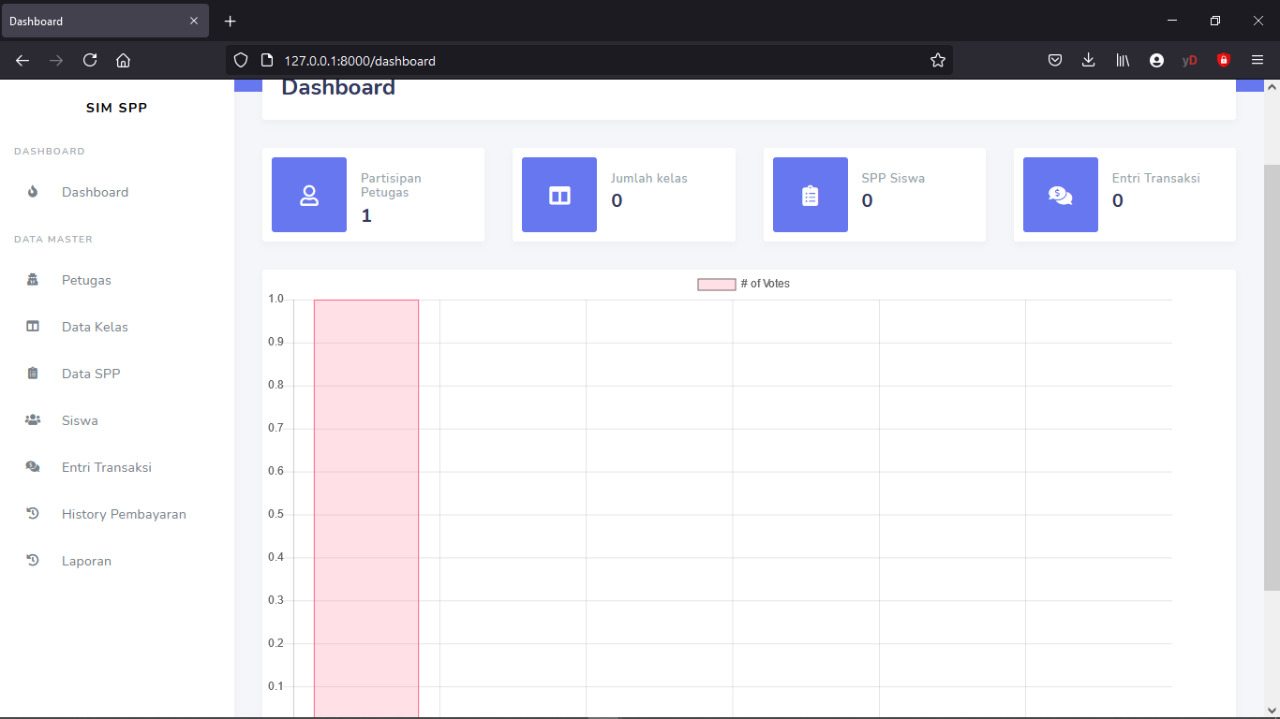Click the pink bar in the chart
The image size is (1280, 719).
tap(366, 500)
